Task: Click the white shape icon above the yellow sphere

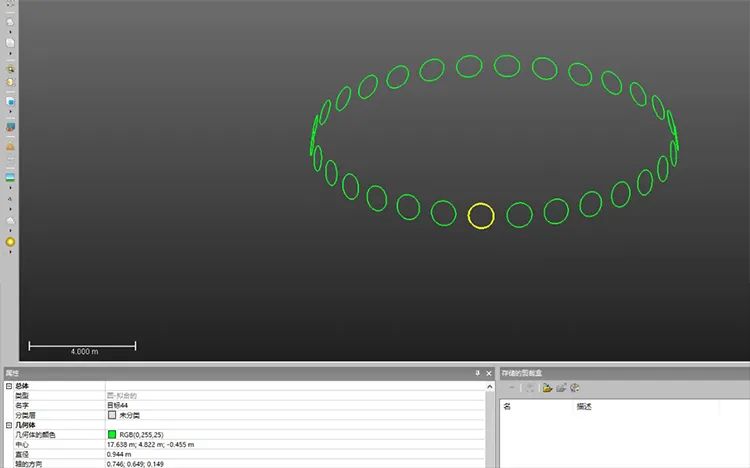Action: pyautogui.click(x=10, y=221)
